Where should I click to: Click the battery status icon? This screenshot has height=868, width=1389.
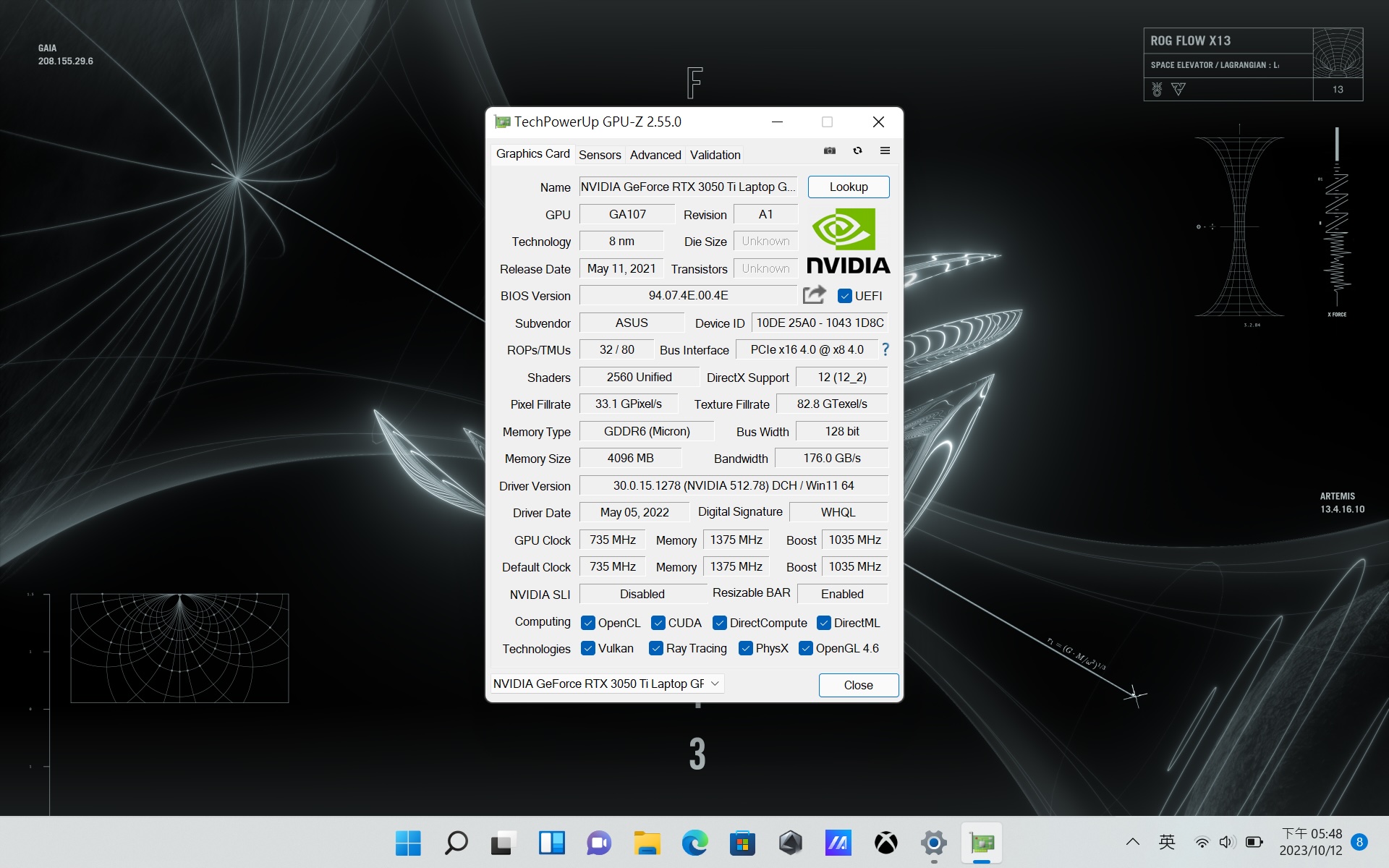[1254, 842]
